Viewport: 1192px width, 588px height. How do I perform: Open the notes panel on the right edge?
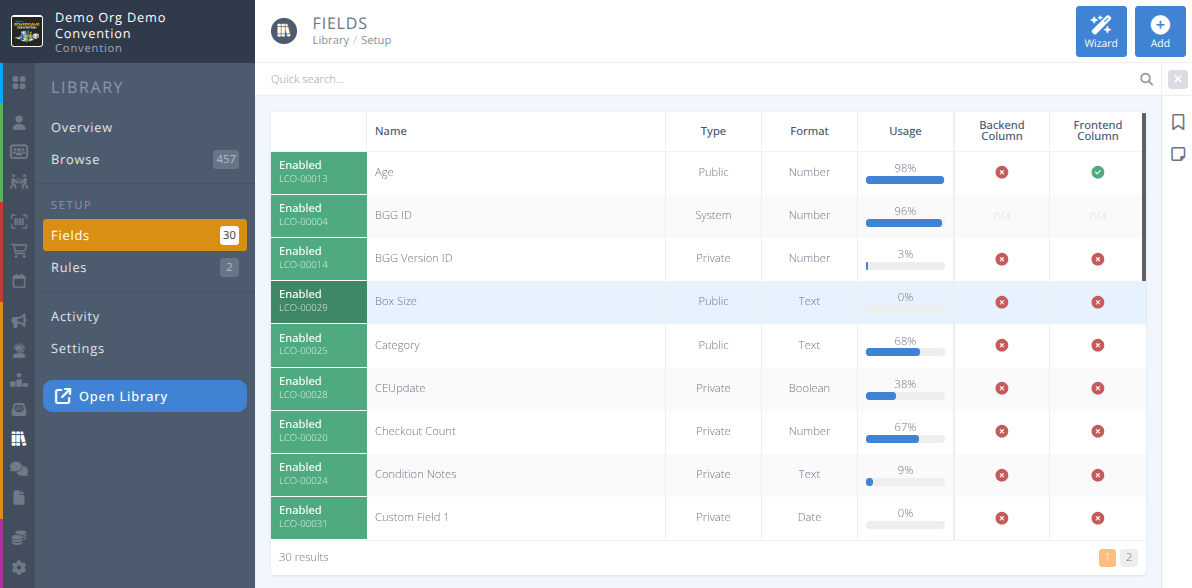1178,153
